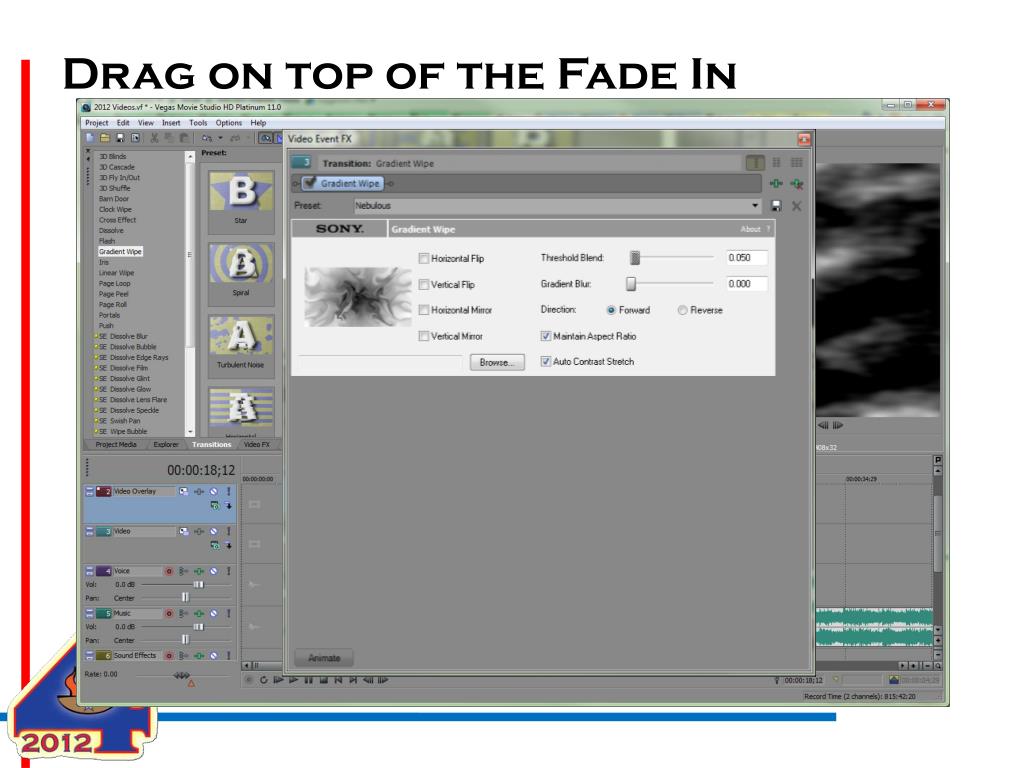Switch to the Explorer tab
This screenshot has height=768, width=1024.
tap(166, 445)
